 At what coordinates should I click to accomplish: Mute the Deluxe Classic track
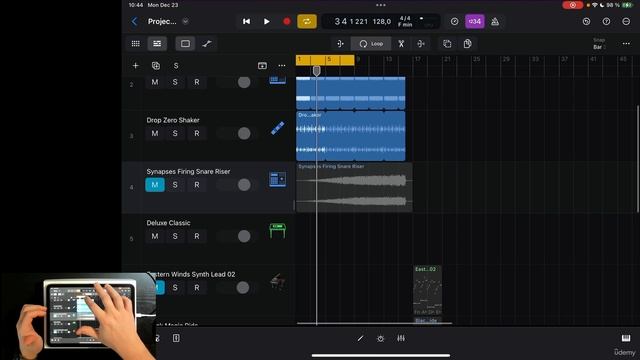tap(155, 236)
